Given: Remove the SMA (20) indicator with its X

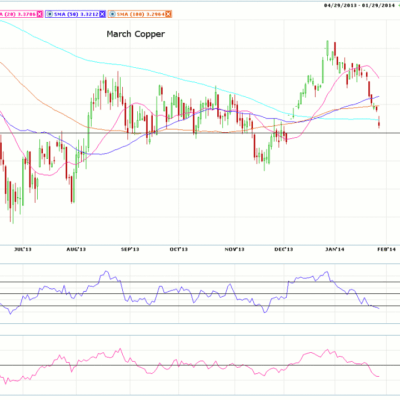Looking at the screenshot, I should click(40, 14).
